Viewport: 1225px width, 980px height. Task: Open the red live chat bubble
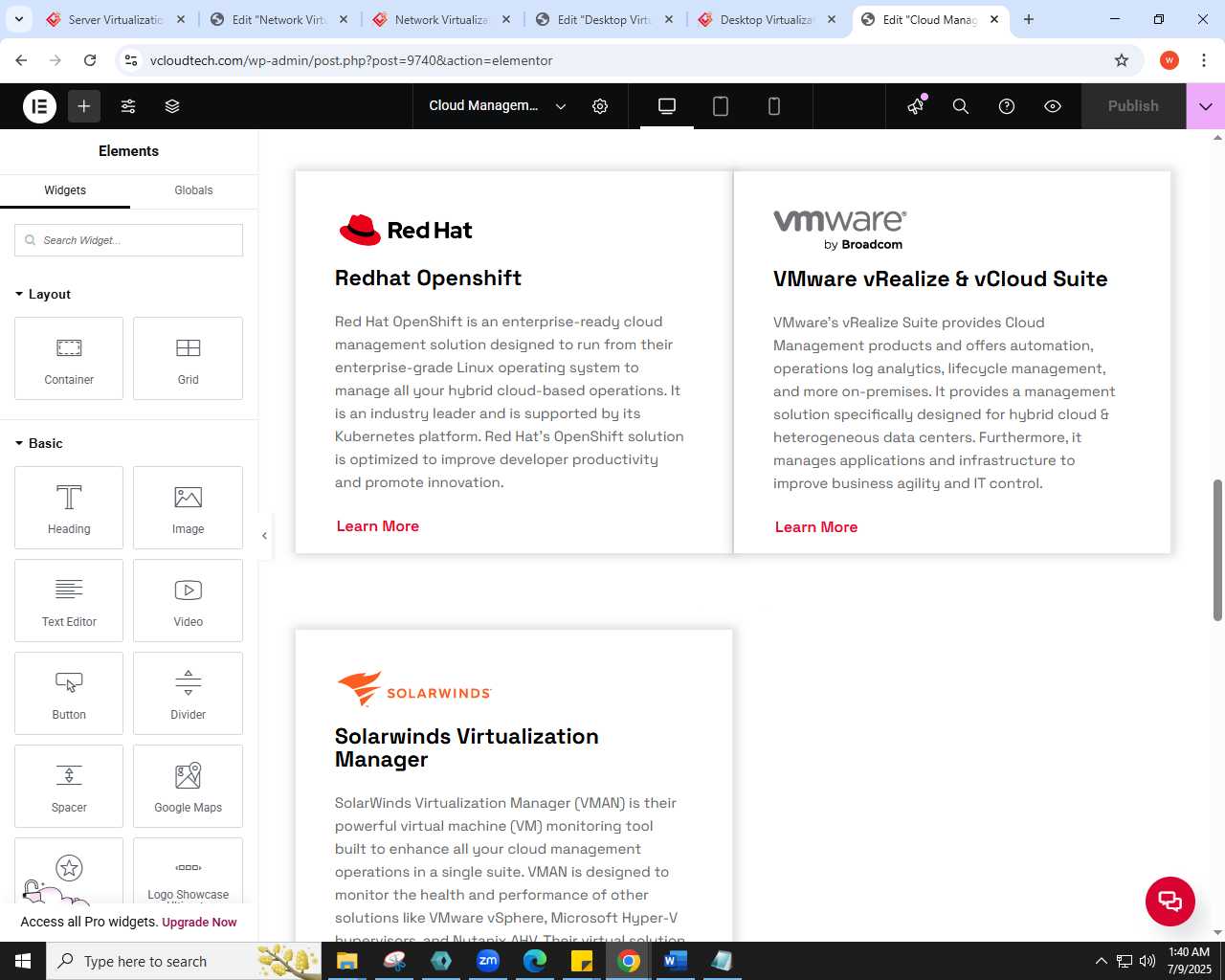click(x=1170, y=902)
